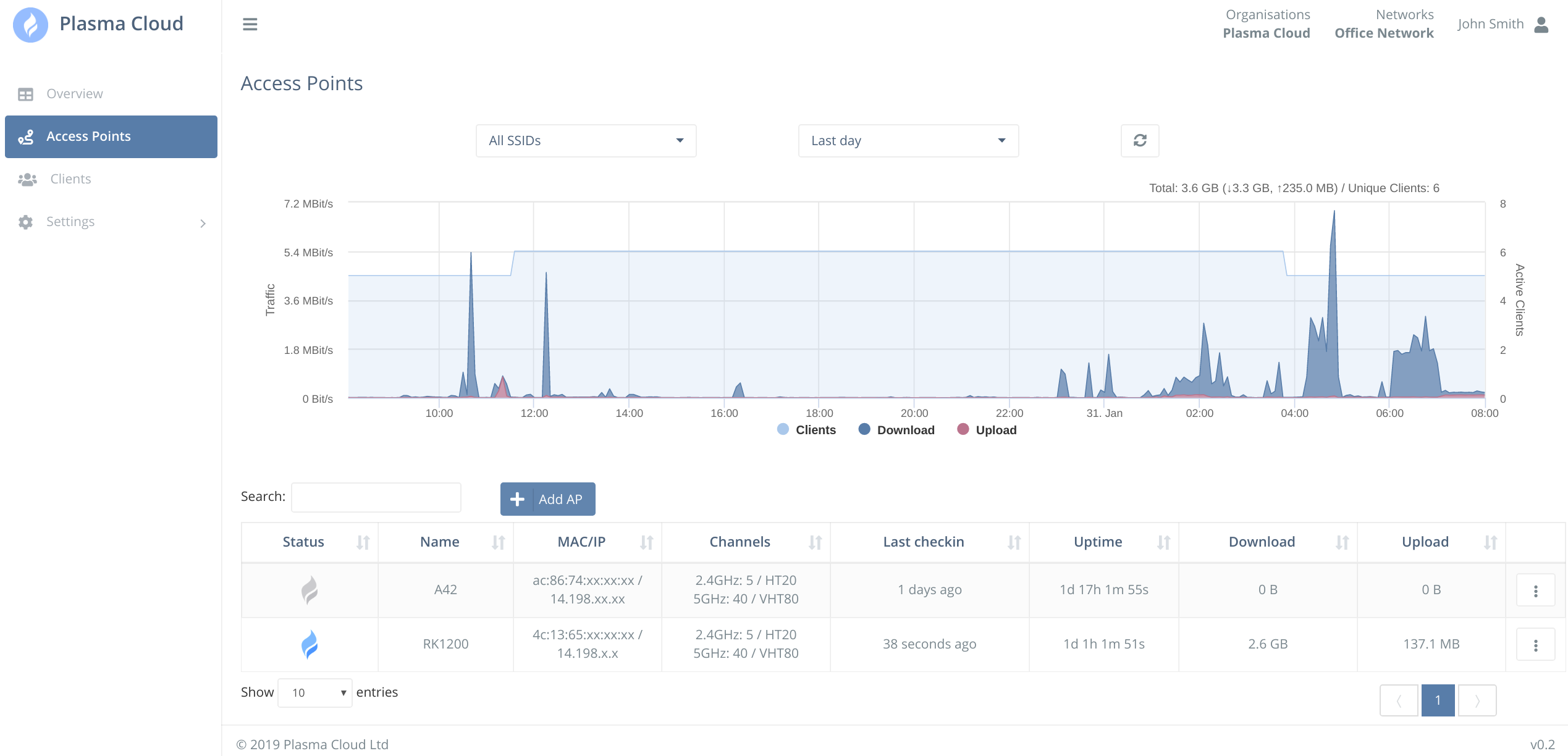
Task: Click the Access Points sidebar icon
Action: [x=26, y=137]
